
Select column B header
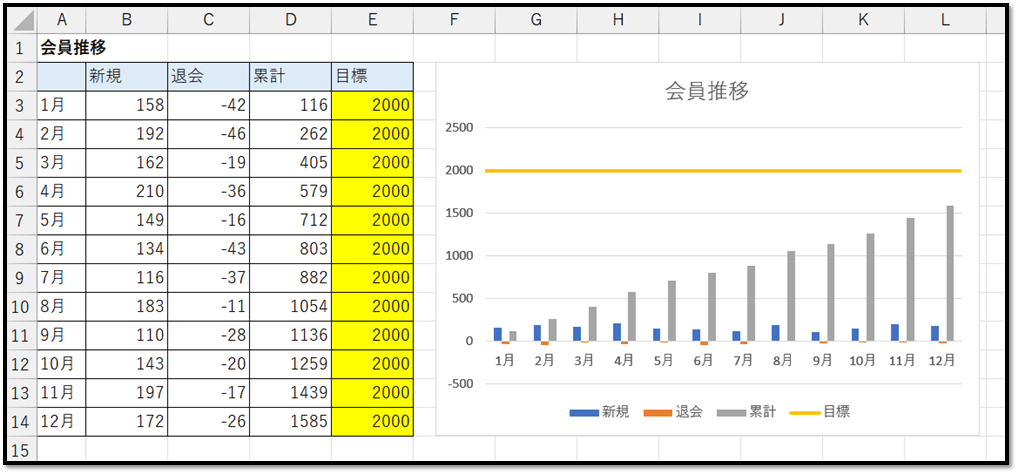(x=126, y=21)
